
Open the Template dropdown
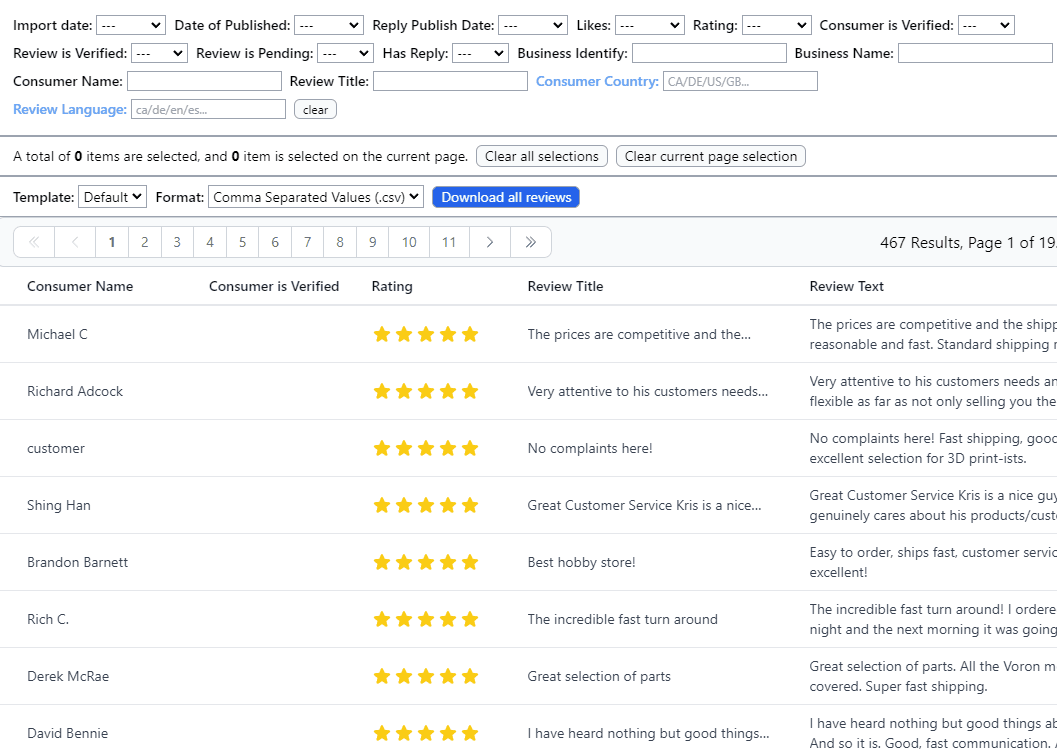112,197
